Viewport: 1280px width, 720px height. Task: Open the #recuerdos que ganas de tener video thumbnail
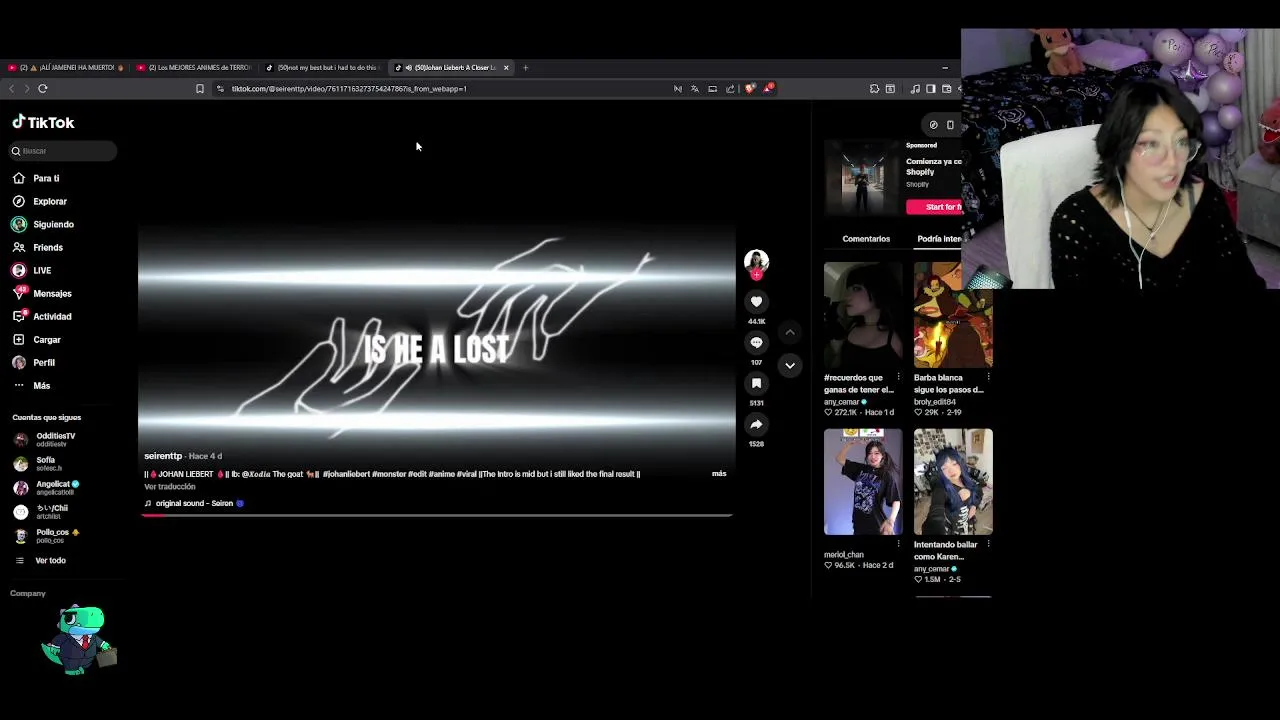(x=862, y=315)
